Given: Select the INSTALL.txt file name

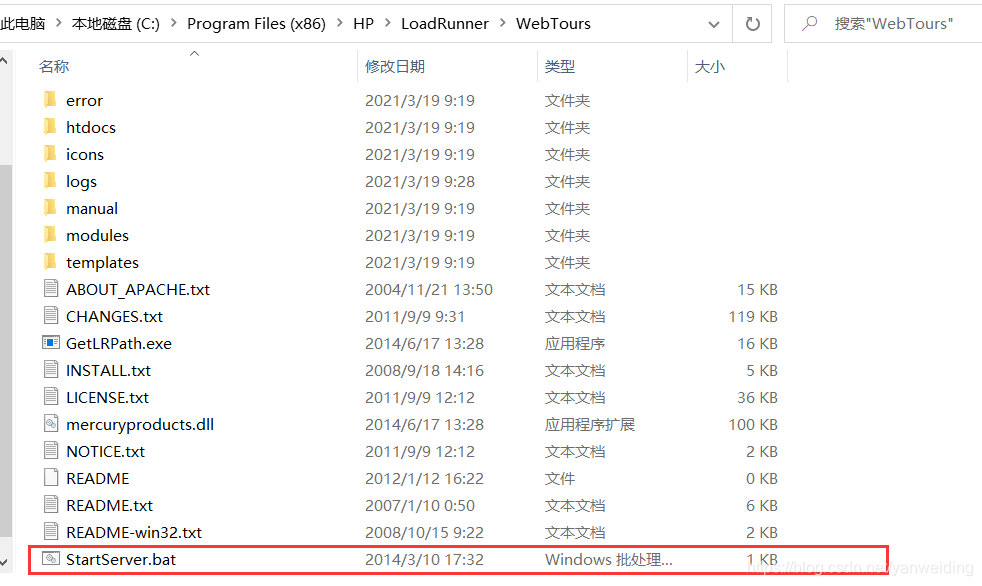Looking at the screenshot, I should tap(108, 370).
